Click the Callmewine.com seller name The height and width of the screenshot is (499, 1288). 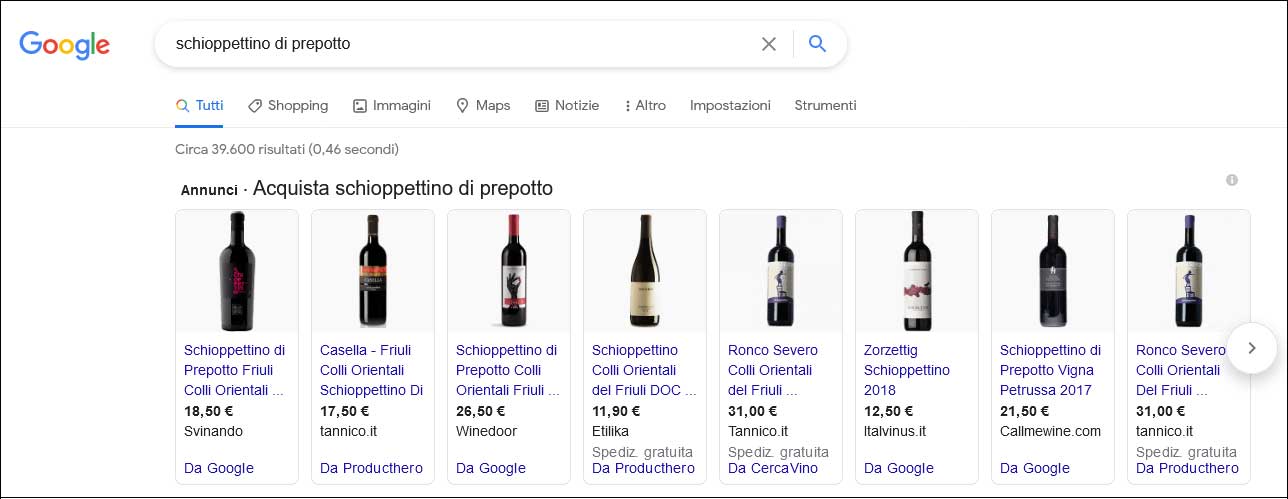(1050, 431)
